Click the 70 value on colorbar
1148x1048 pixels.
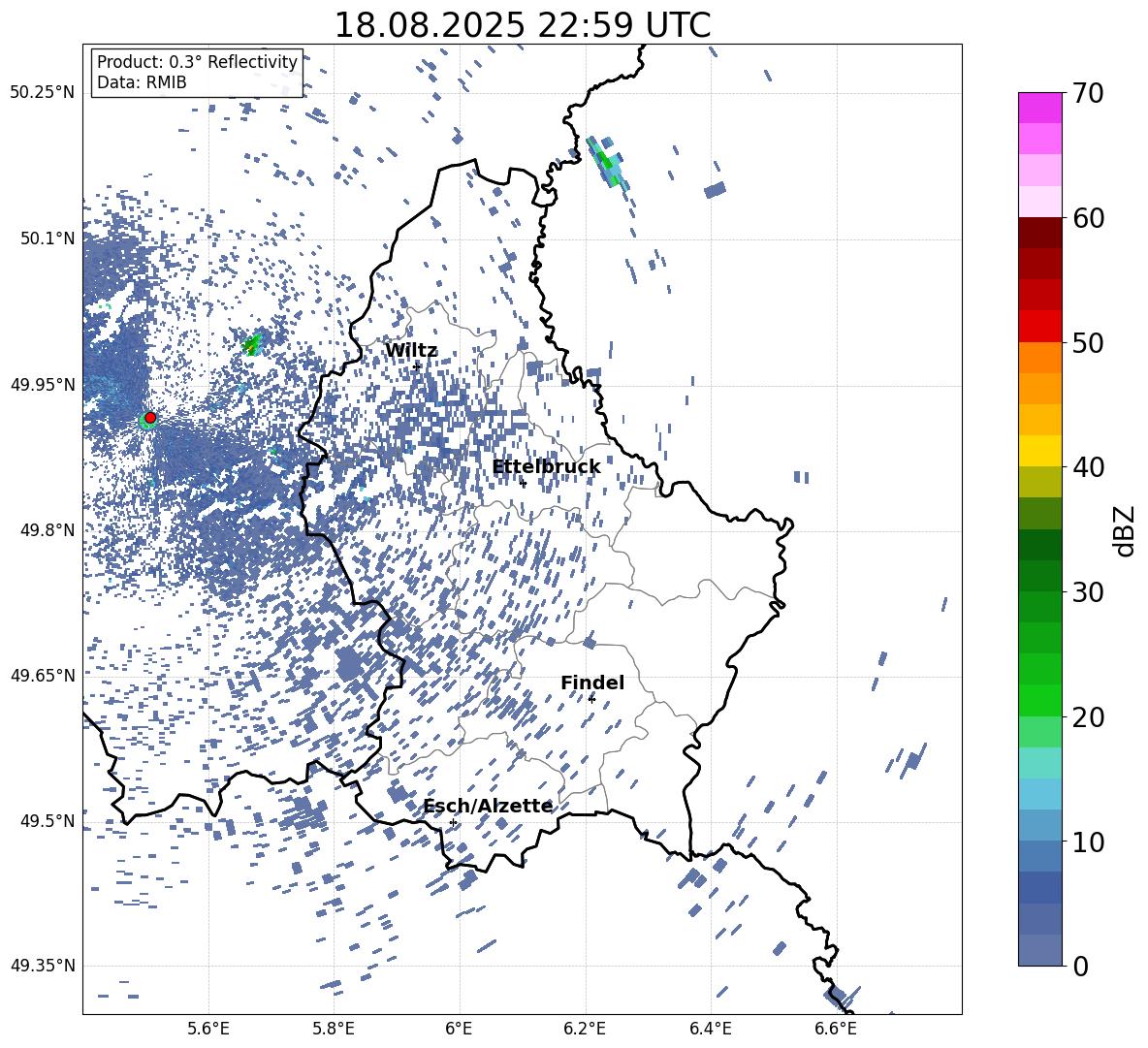(x=1088, y=93)
